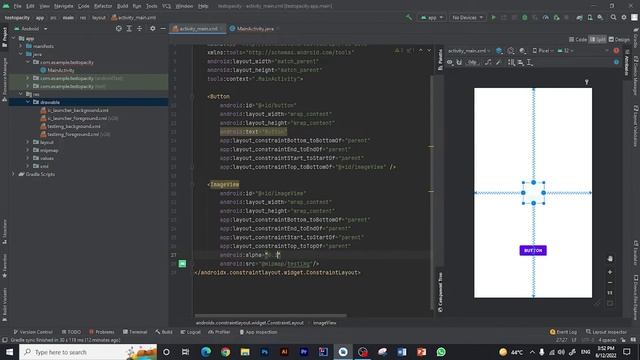Click the Make Project hammer icon
Screen dimensions: 640x360
point(409,18)
